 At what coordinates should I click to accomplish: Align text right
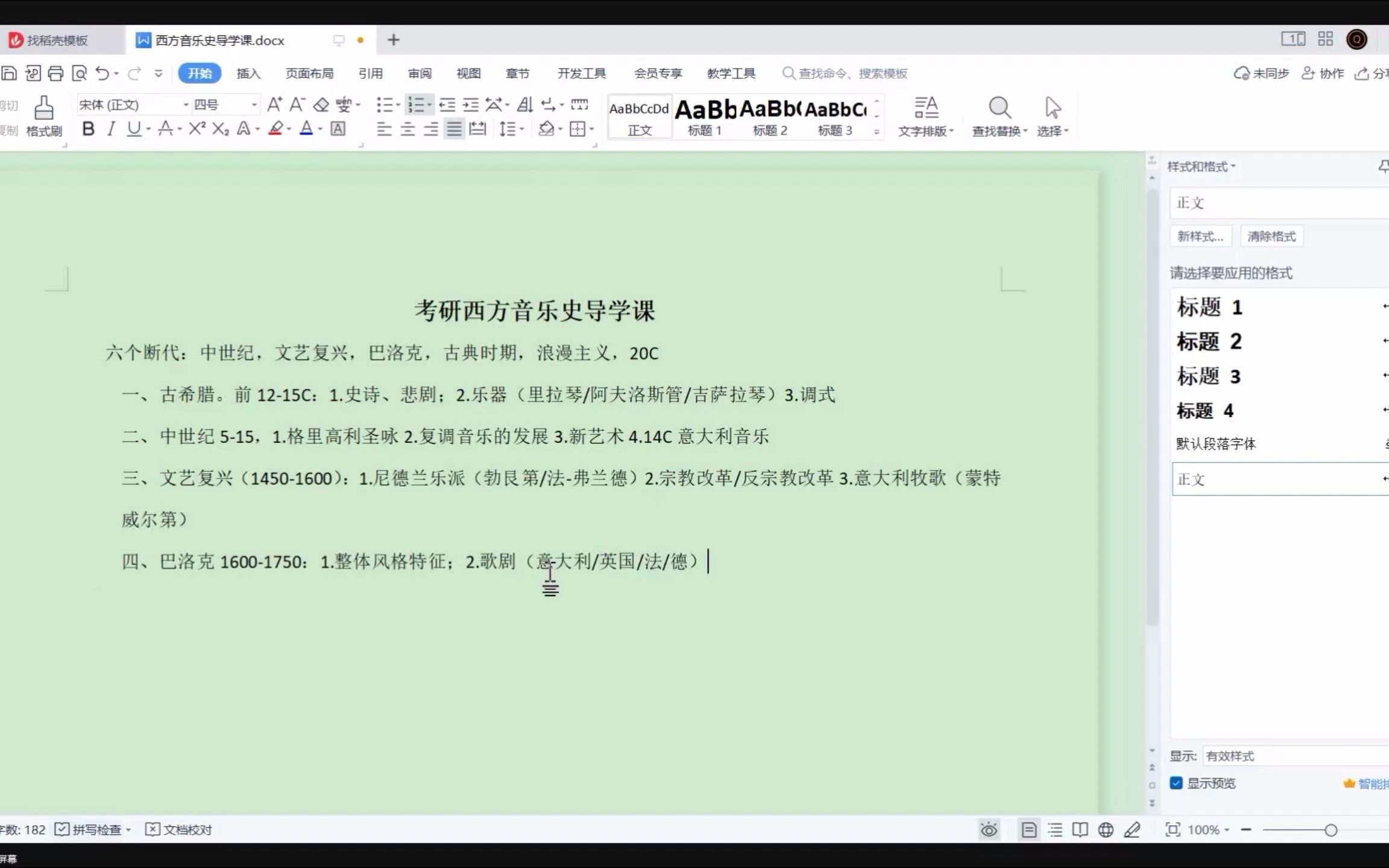point(430,128)
